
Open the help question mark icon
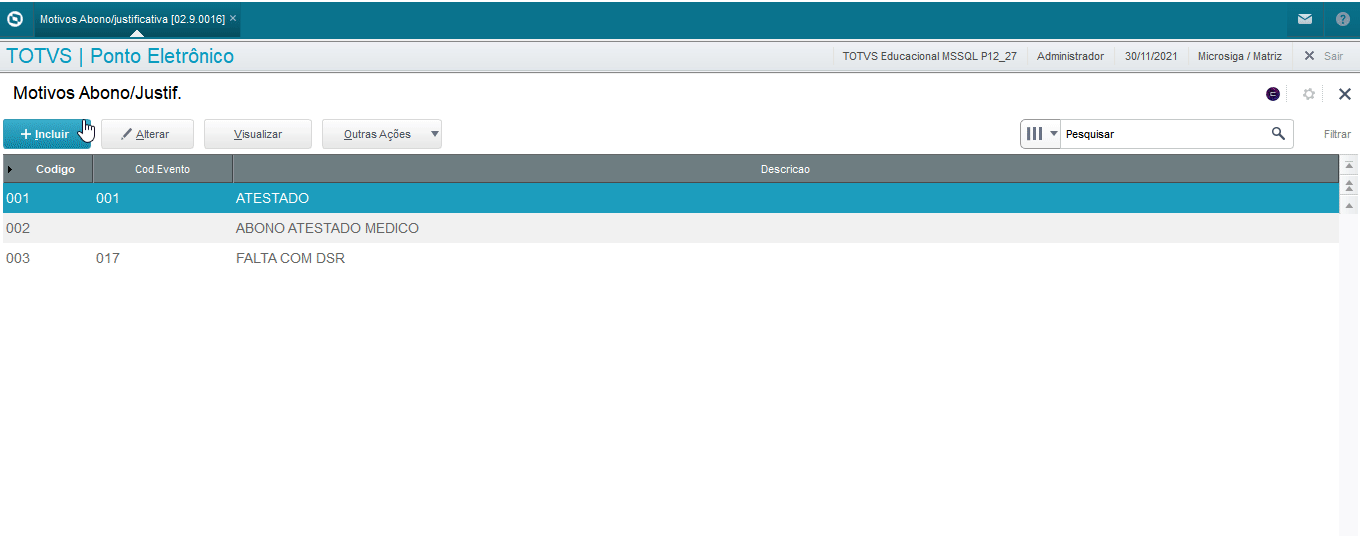[x=1343, y=19]
